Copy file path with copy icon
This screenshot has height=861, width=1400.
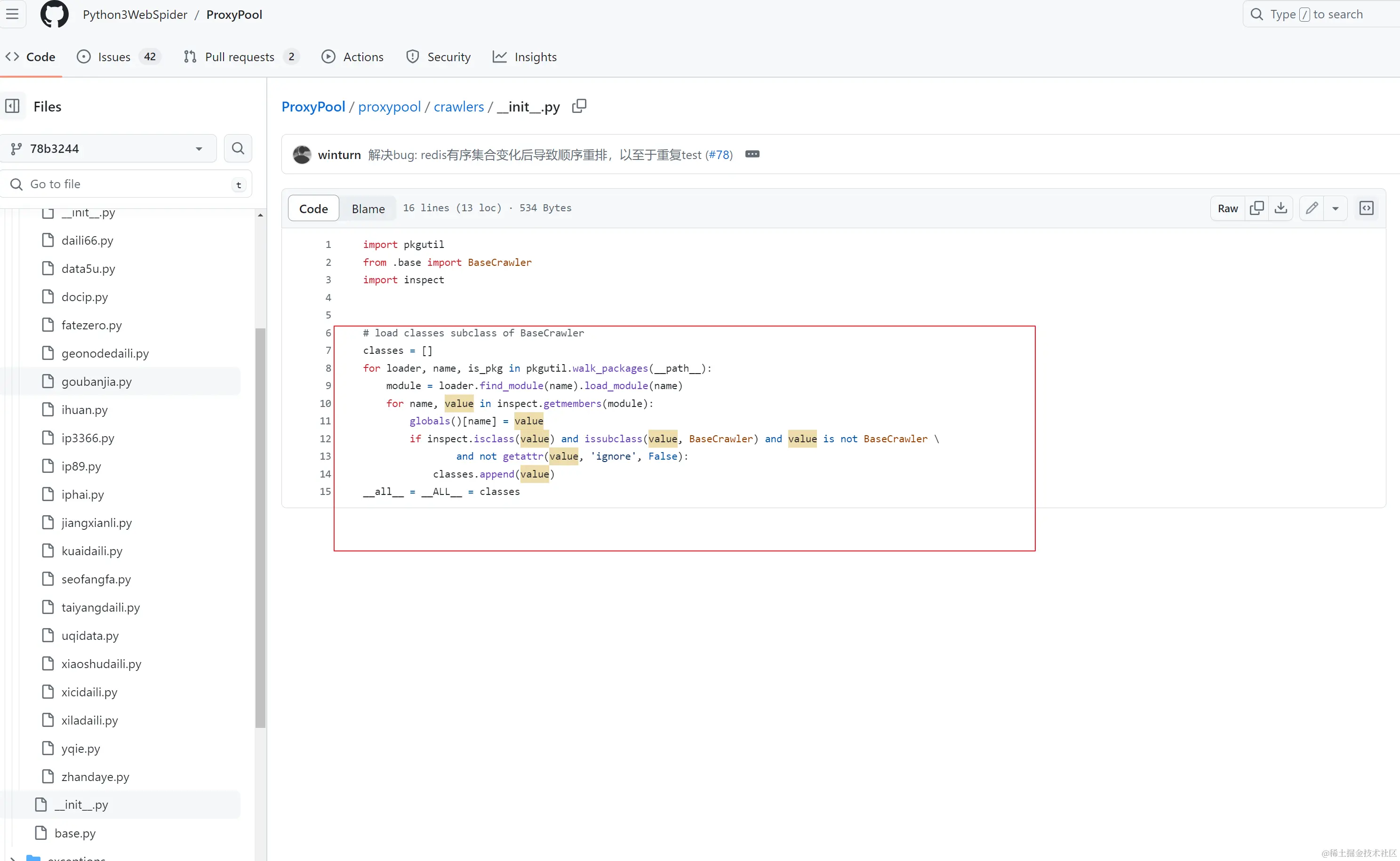click(579, 106)
